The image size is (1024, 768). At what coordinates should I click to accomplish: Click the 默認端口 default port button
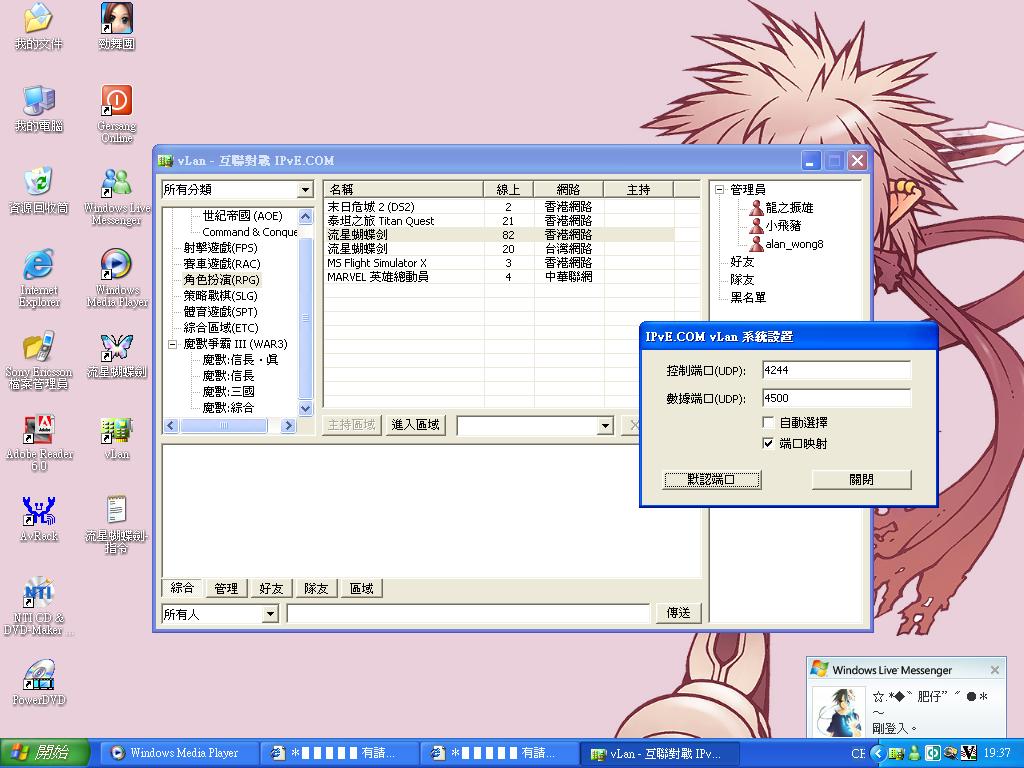pos(712,479)
